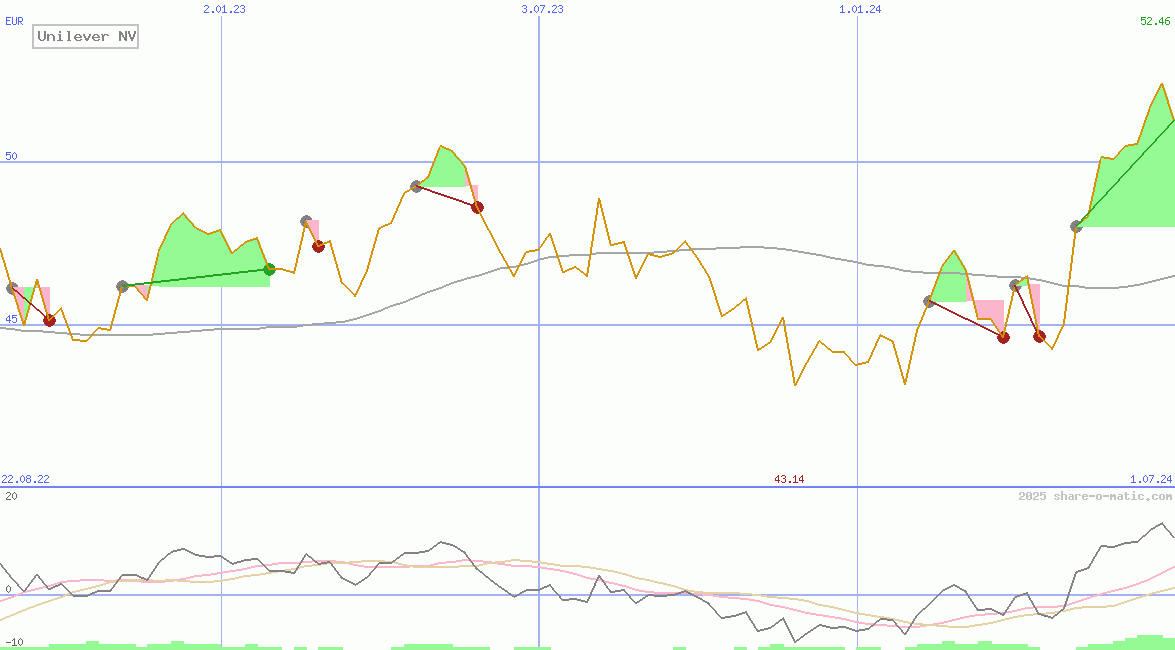Click gray entry marker starting final green rally to 52.46

(x=1077, y=226)
